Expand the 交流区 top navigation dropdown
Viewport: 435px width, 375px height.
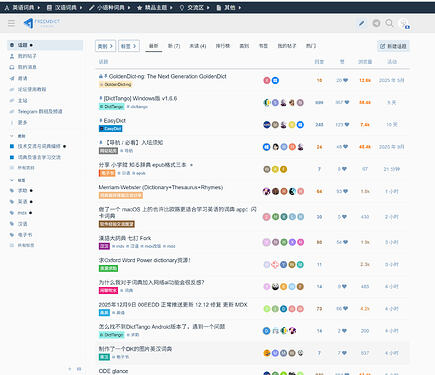pos(195,8)
